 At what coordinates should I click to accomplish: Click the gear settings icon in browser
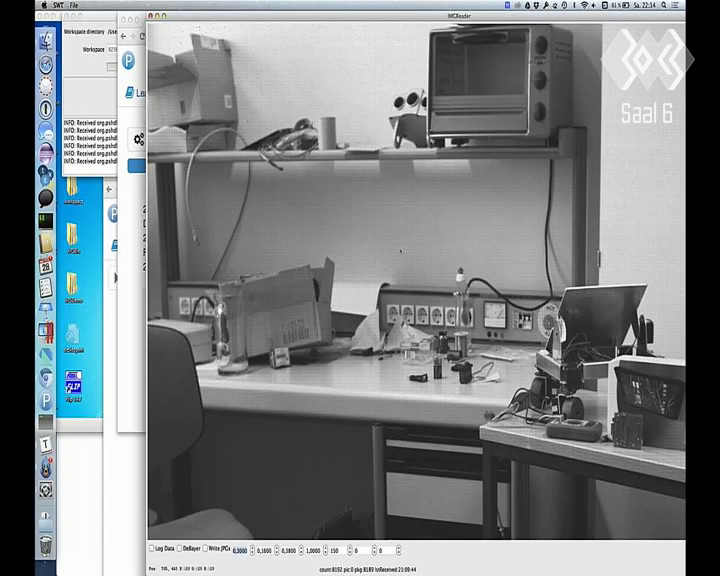tap(139, 139)
